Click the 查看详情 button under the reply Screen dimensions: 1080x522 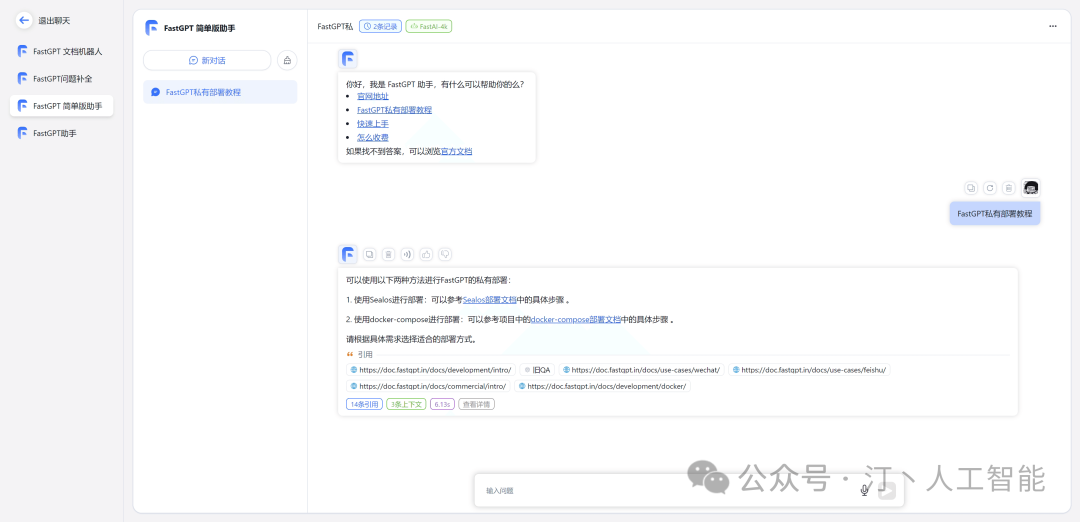coord(476,404)
